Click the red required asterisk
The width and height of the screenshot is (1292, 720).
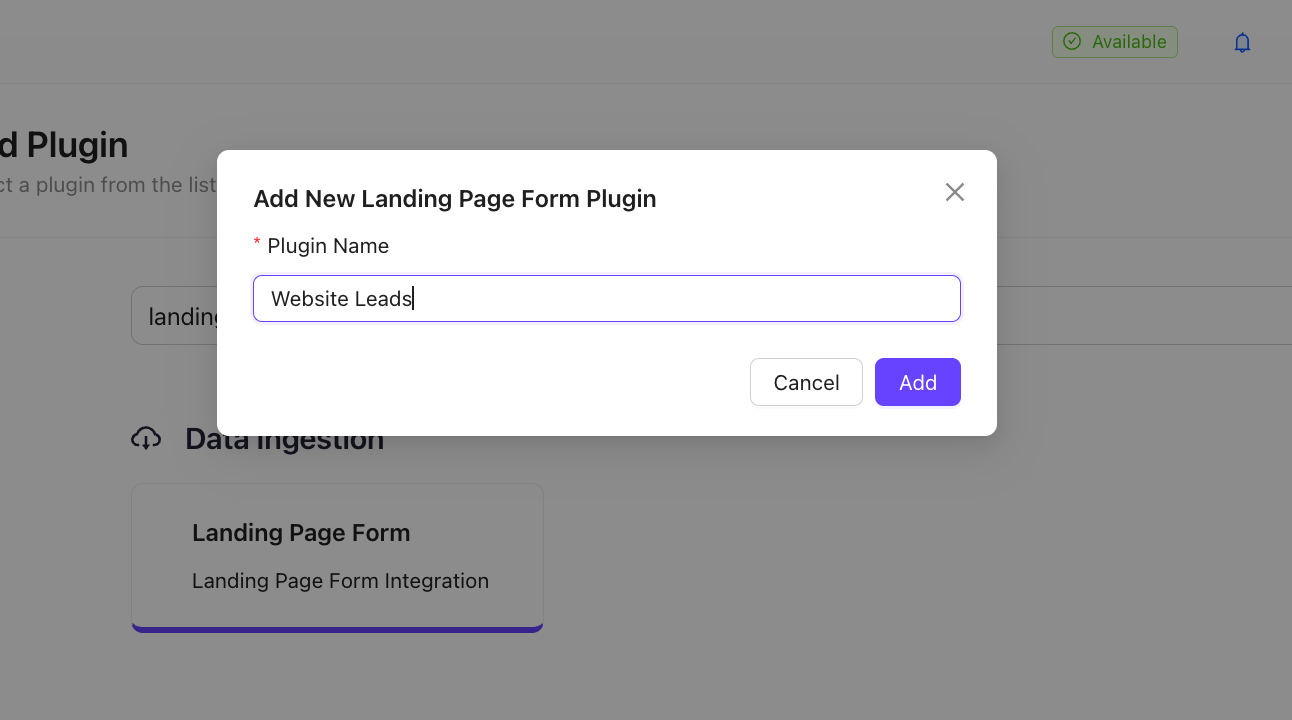point(257,245)
